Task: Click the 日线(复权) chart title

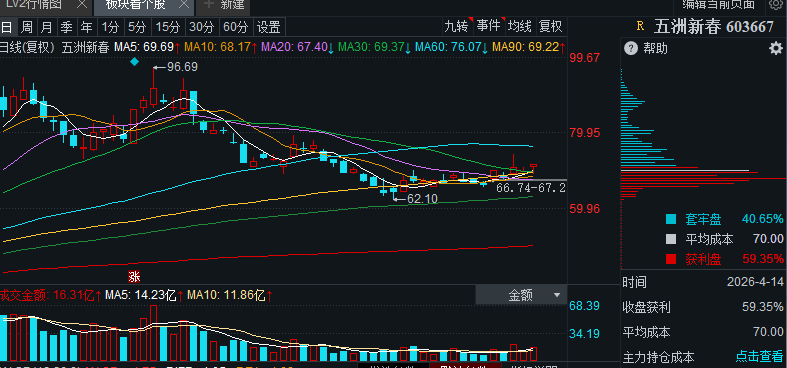Action: [x=27, y=48]
